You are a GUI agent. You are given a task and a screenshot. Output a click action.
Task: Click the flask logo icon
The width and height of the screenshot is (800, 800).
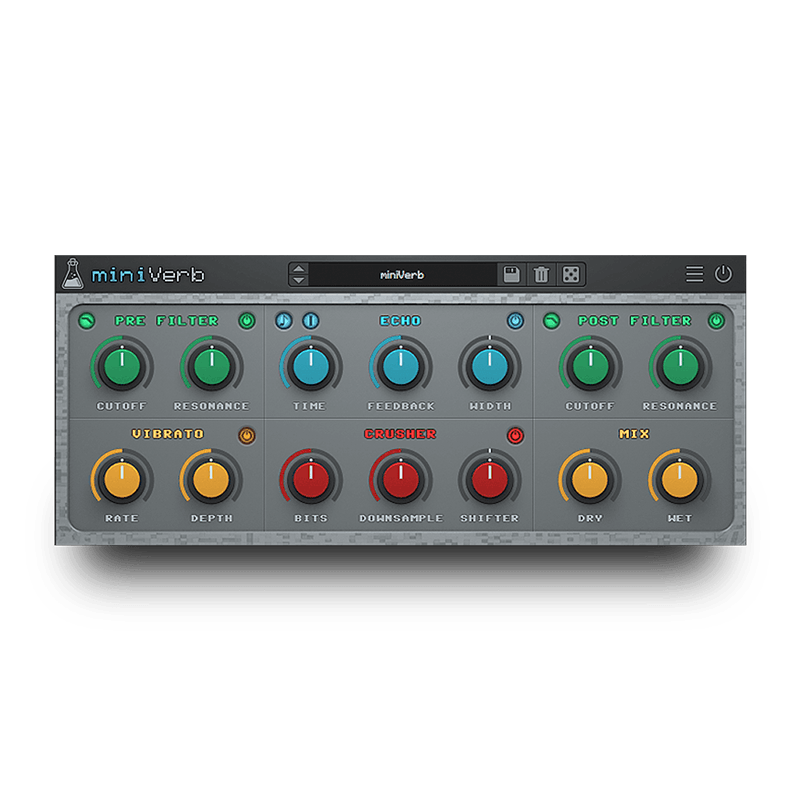point(72,273)
